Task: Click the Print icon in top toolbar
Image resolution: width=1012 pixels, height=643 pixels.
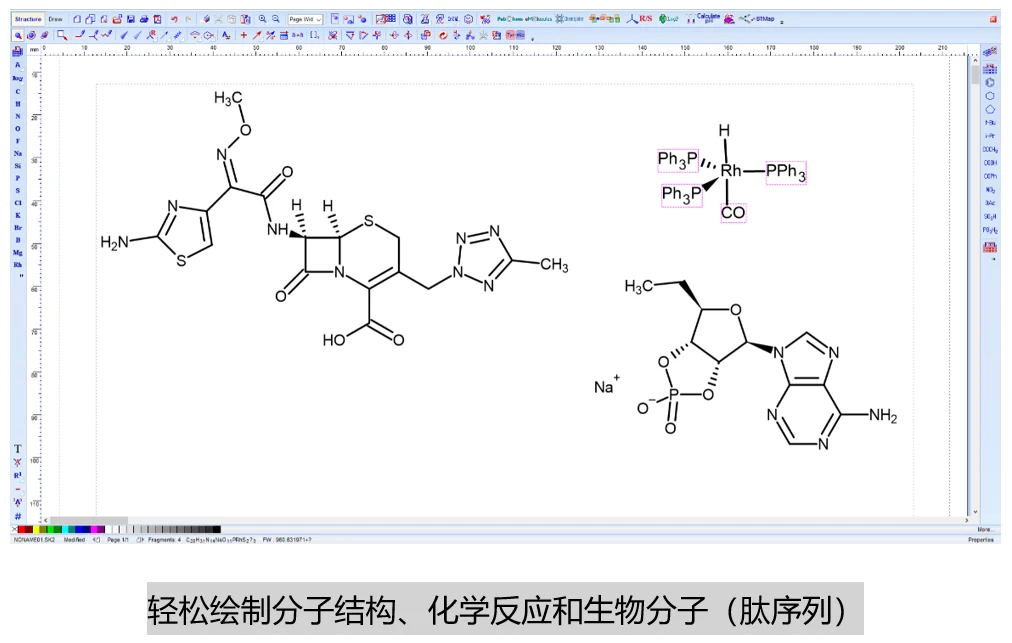Action: point(144,19)
